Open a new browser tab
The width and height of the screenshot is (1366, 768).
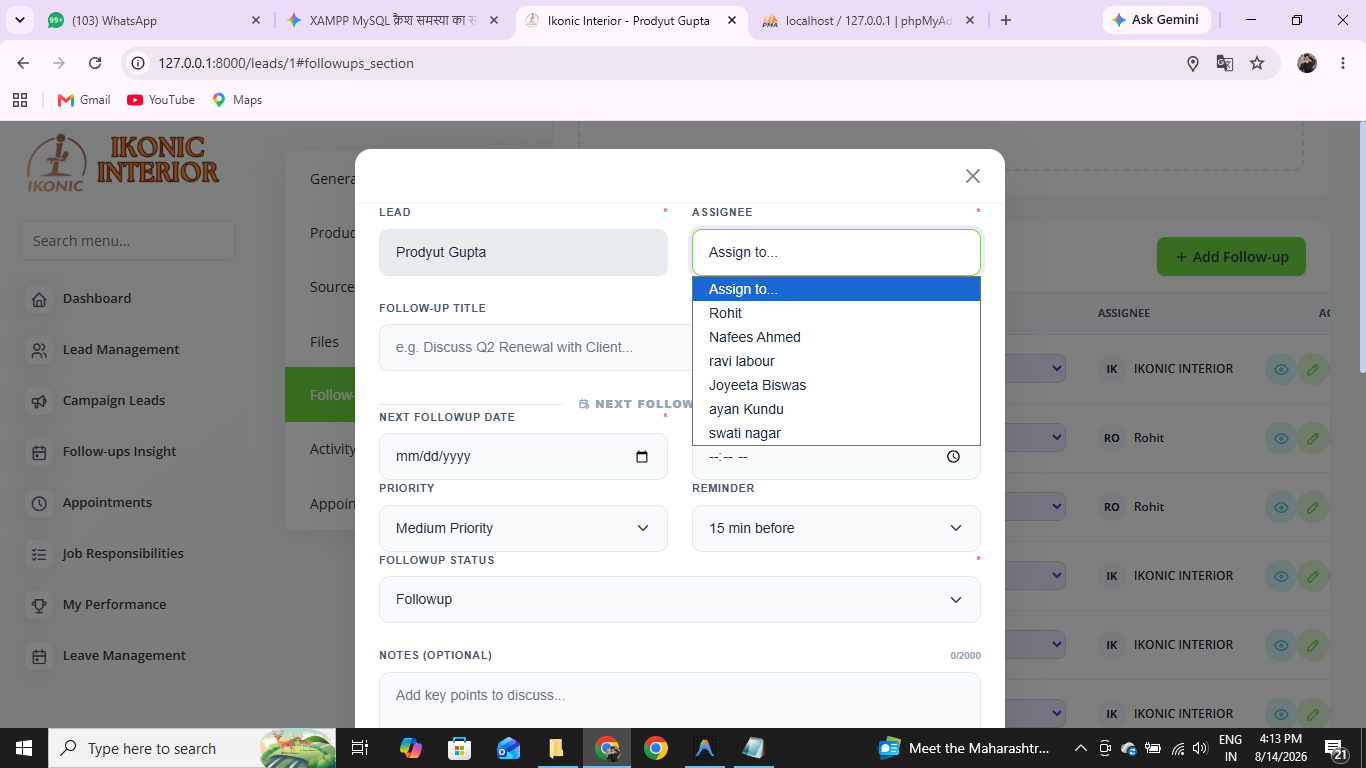pyautogui.click(x=1006, y=20)
